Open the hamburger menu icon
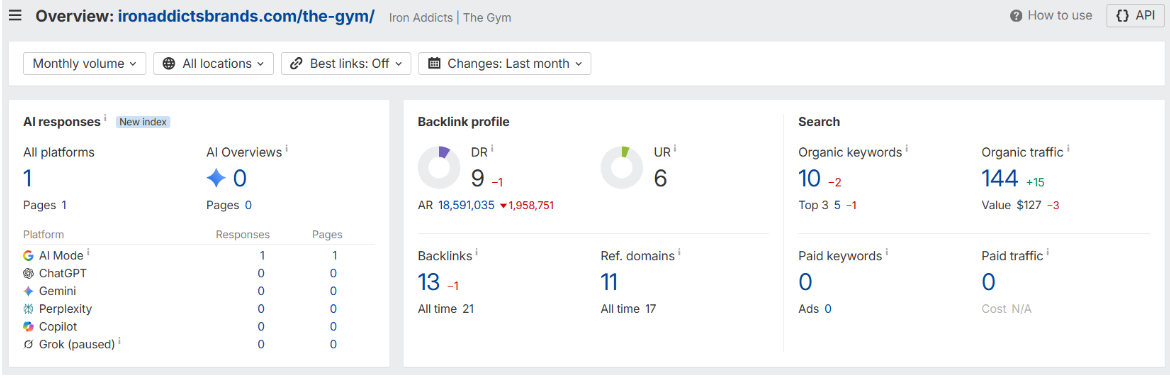Image resolution: width=1170 pixels, height=378 pixels. click(x=15, y=16)
